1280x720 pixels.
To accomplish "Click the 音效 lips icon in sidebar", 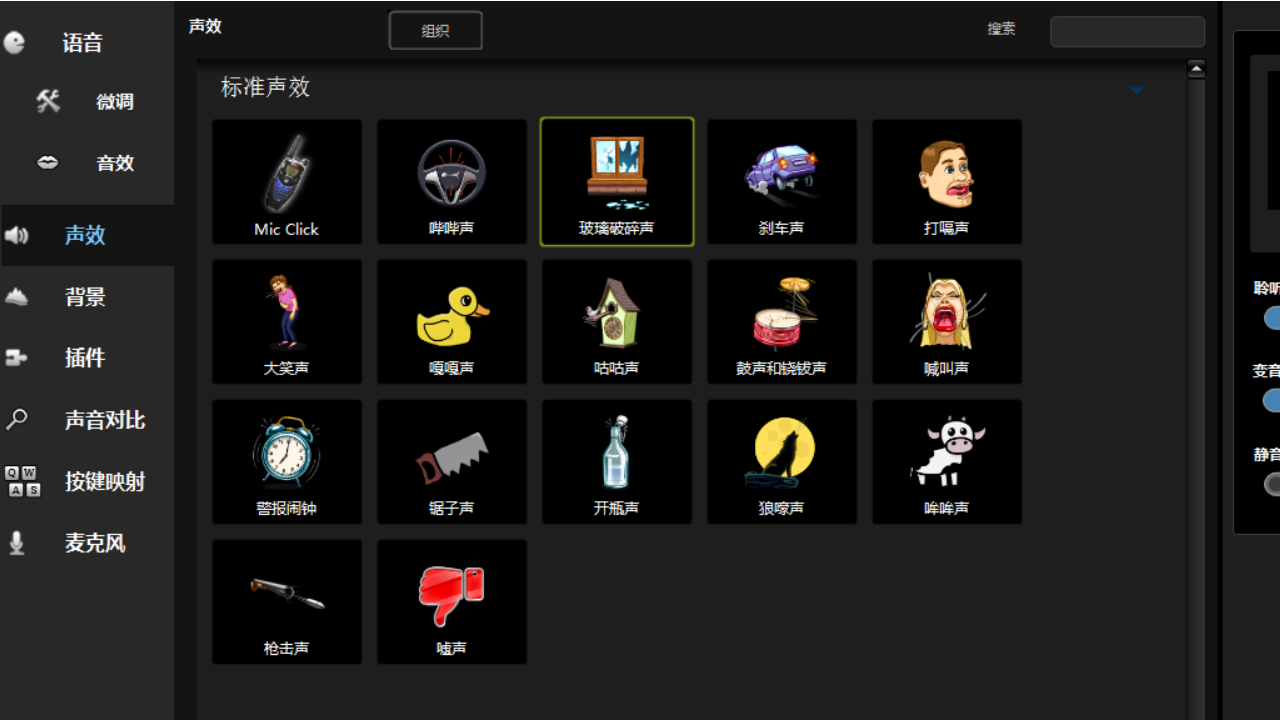I will pos(48,162).
